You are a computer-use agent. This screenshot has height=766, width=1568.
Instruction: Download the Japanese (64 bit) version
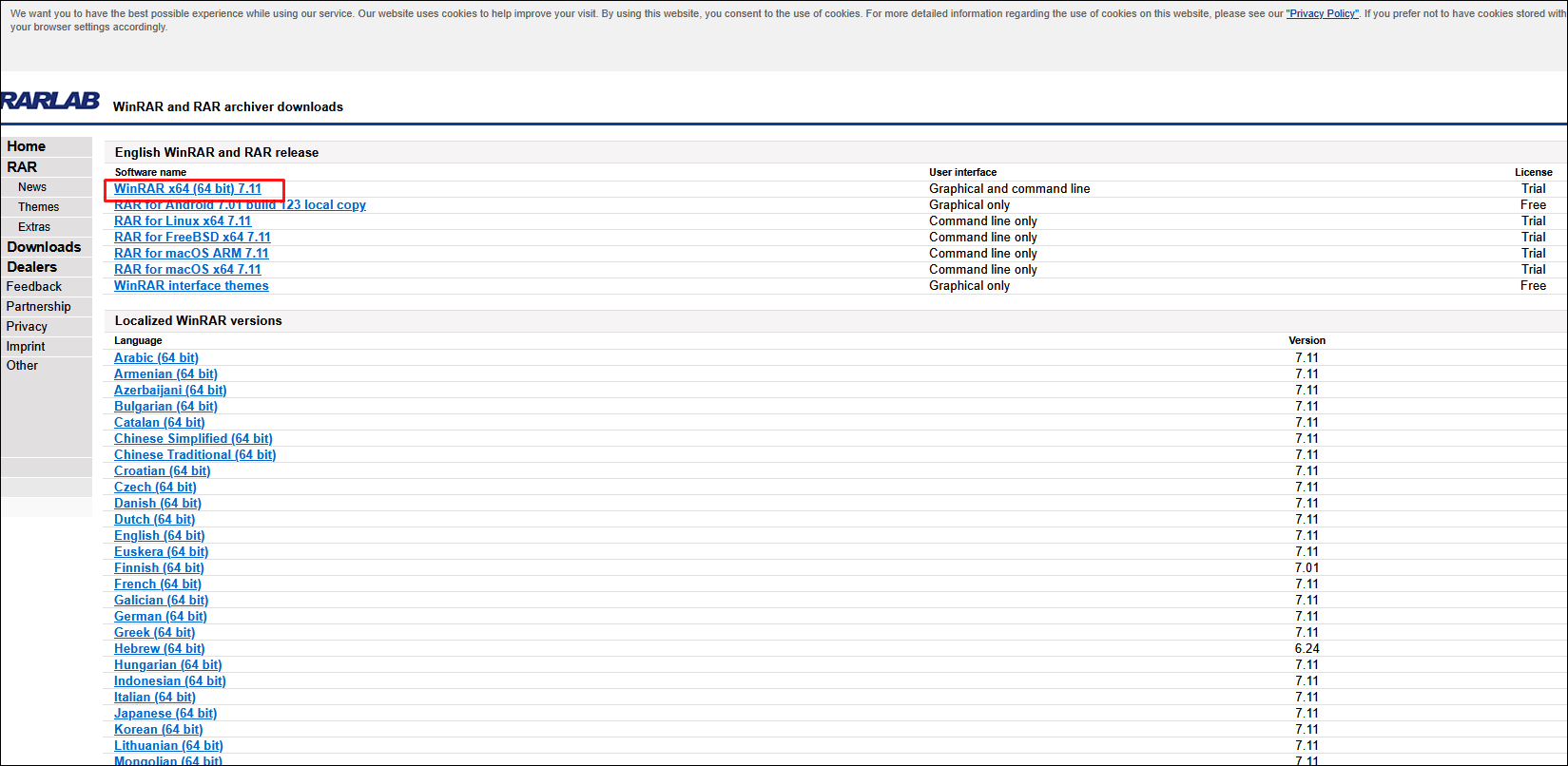(165, 714)
